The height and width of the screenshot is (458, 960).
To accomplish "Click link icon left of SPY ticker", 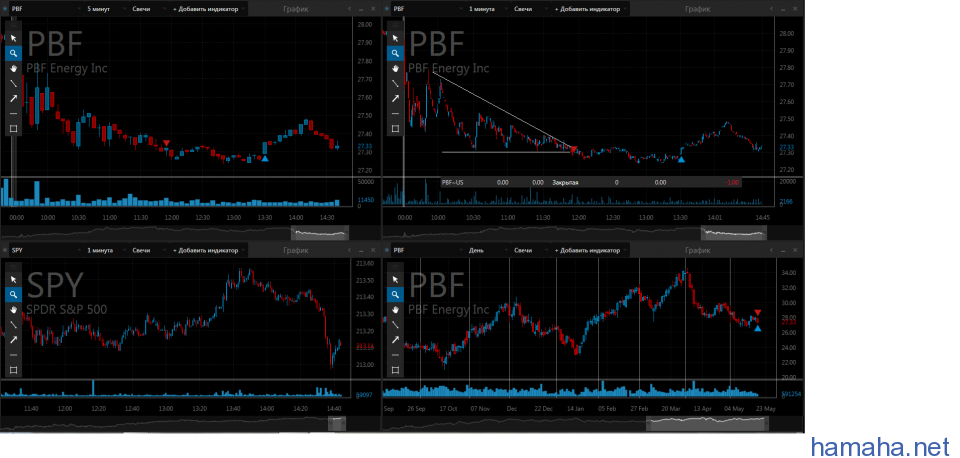I will pos(6,250).
